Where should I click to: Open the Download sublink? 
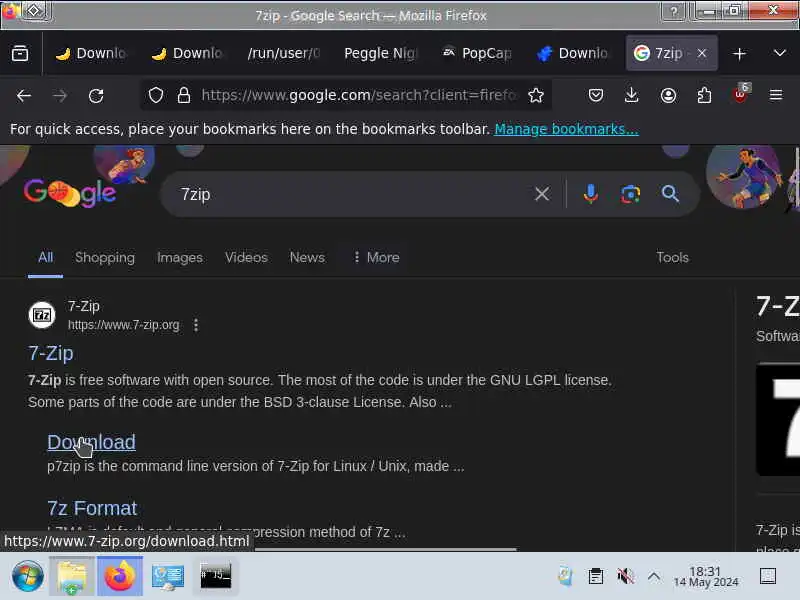(91, 442)
